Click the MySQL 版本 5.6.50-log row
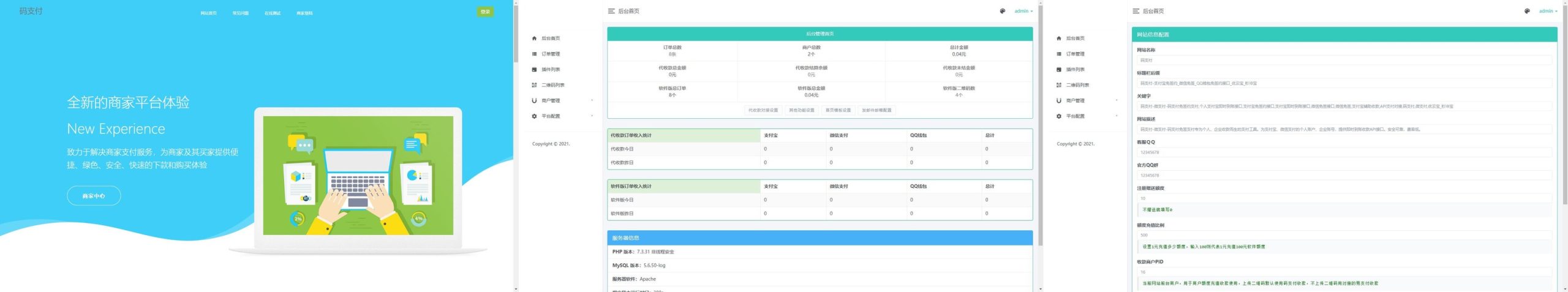 (820, 266)
